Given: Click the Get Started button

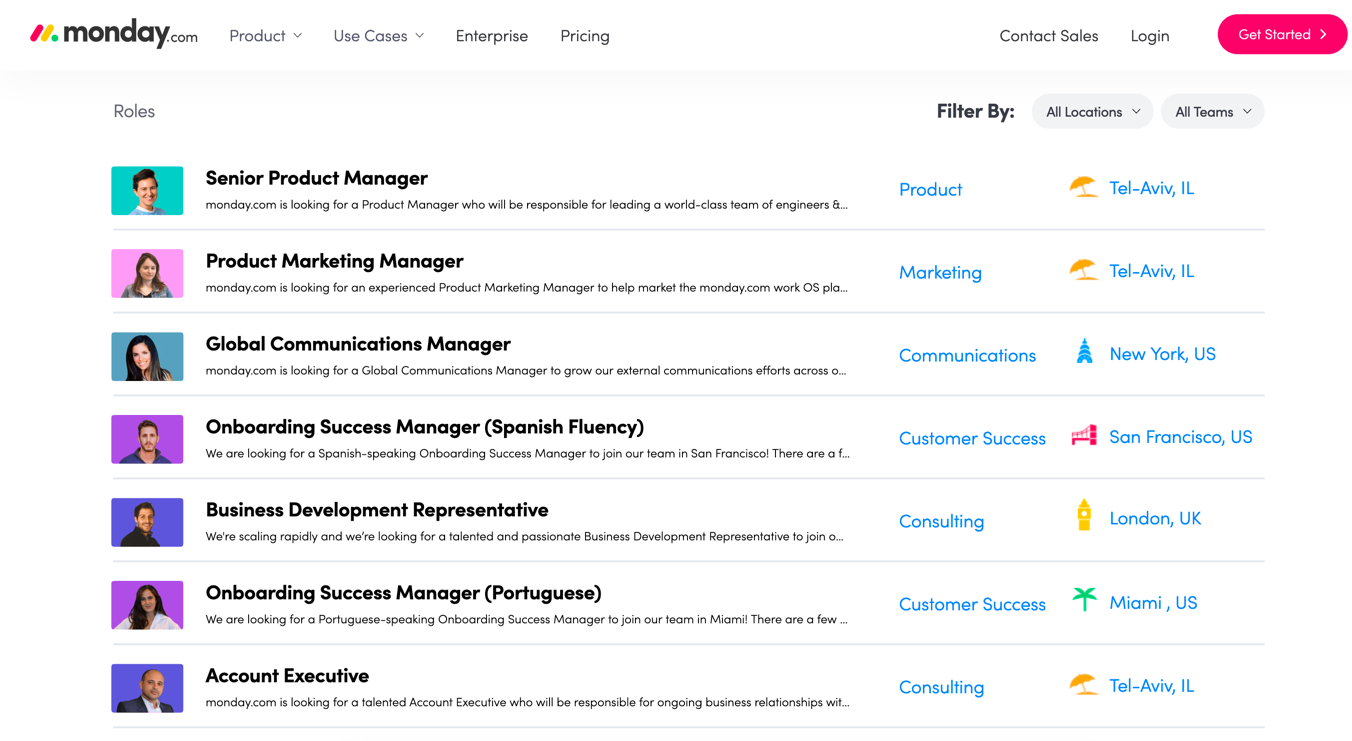Looking at the screenshot, I should click(1281, 35).
